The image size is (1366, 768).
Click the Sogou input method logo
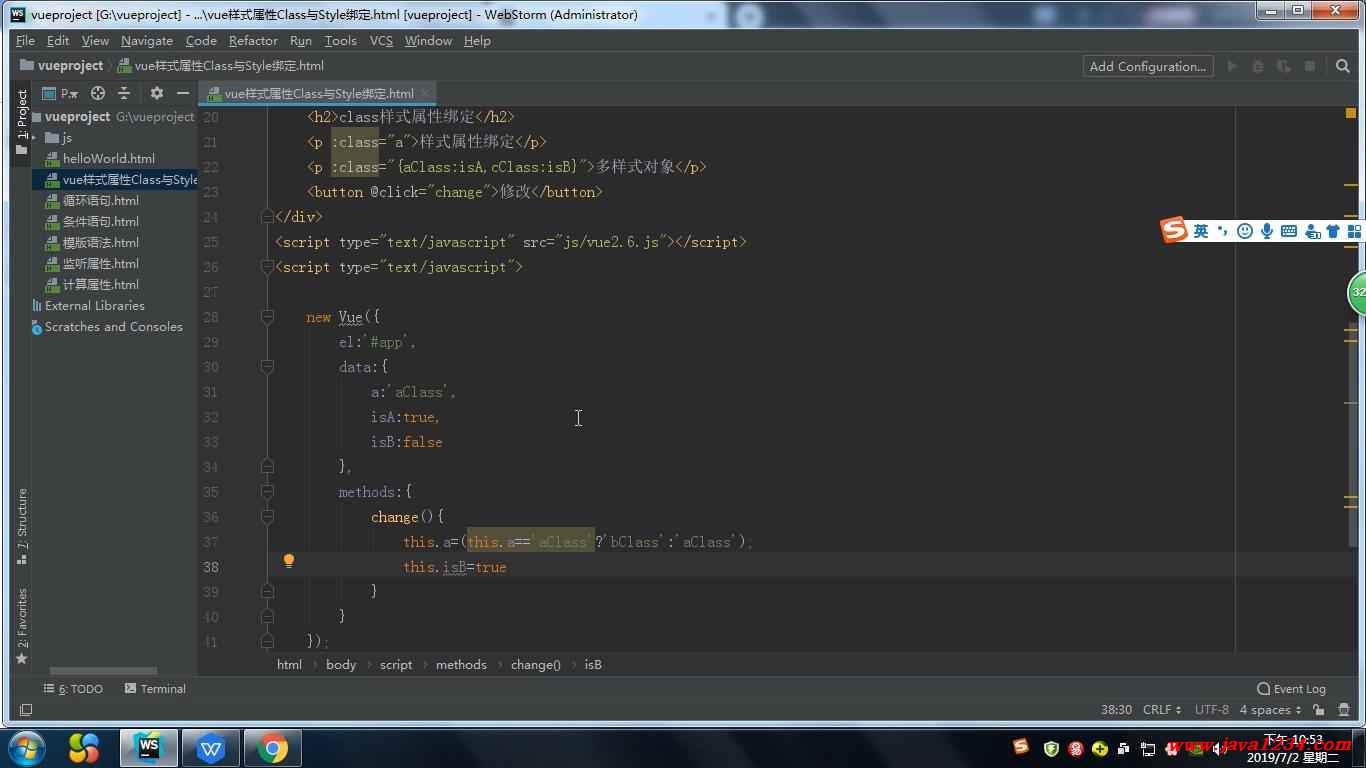[x=1174, y=230]
